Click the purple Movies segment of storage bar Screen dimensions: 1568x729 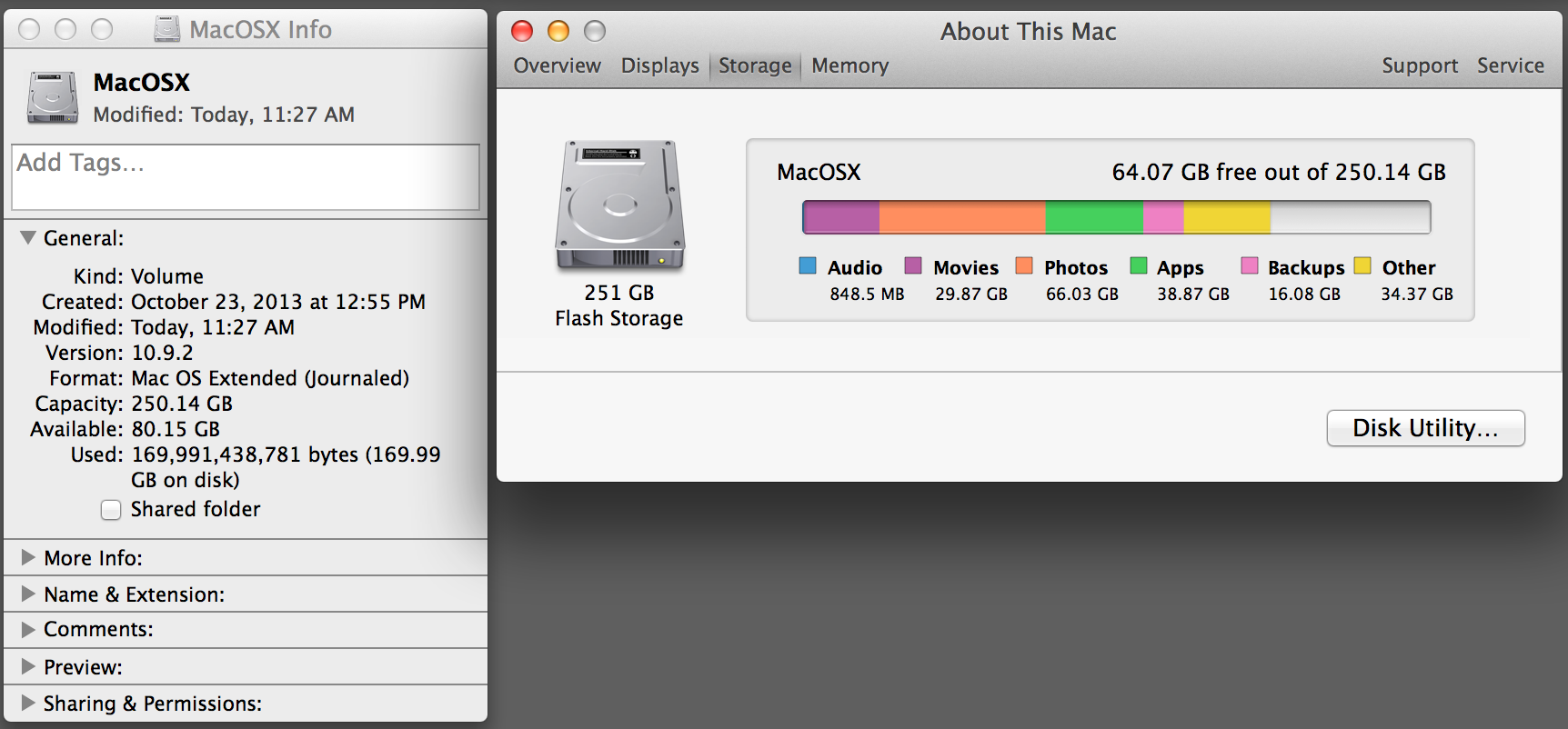[x=841, y=217]
